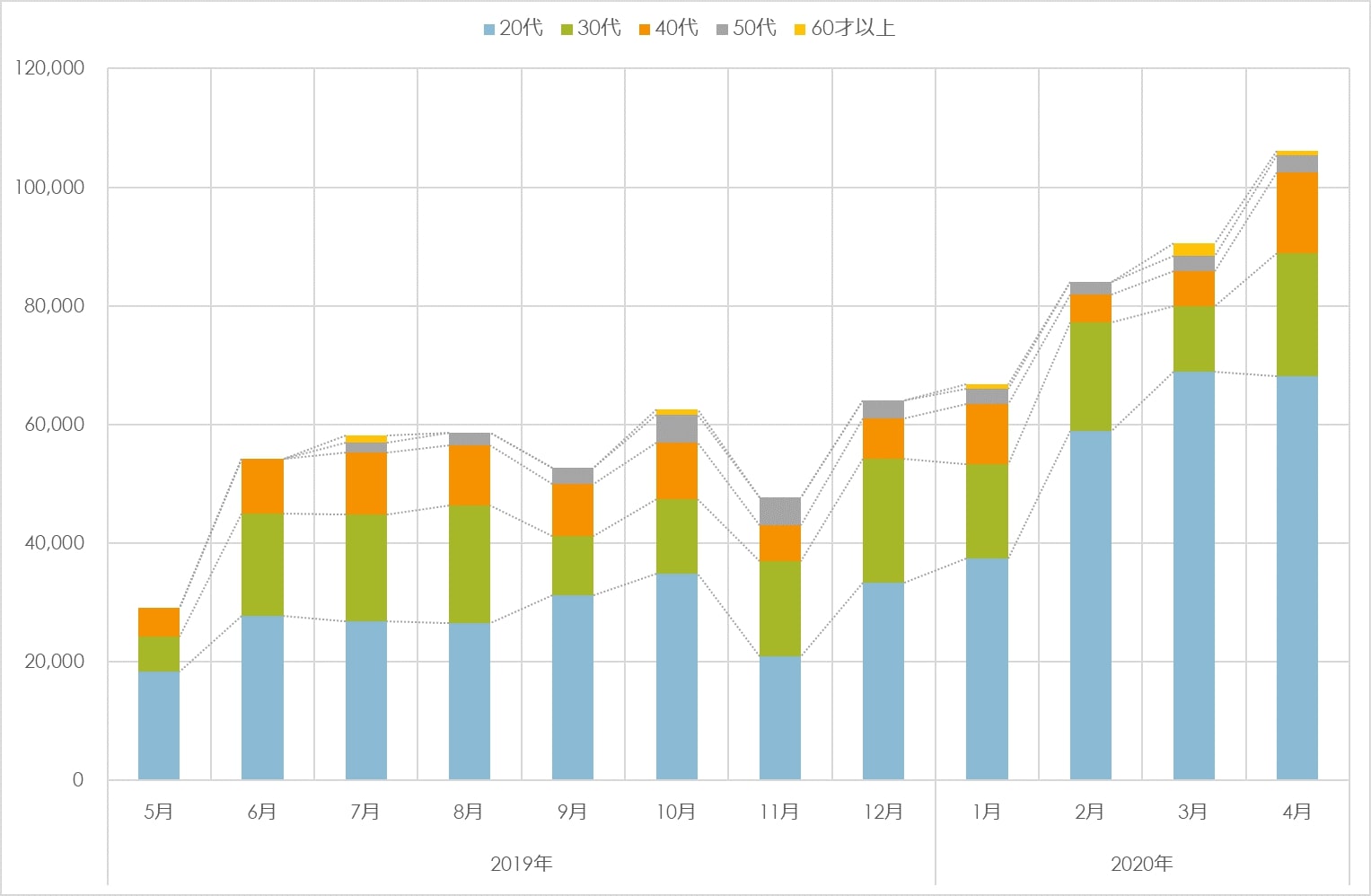Screen dimensions: 1371x896
Task: Select the orange 40代 segment for 9月
Action: click(x=573, y=510)
